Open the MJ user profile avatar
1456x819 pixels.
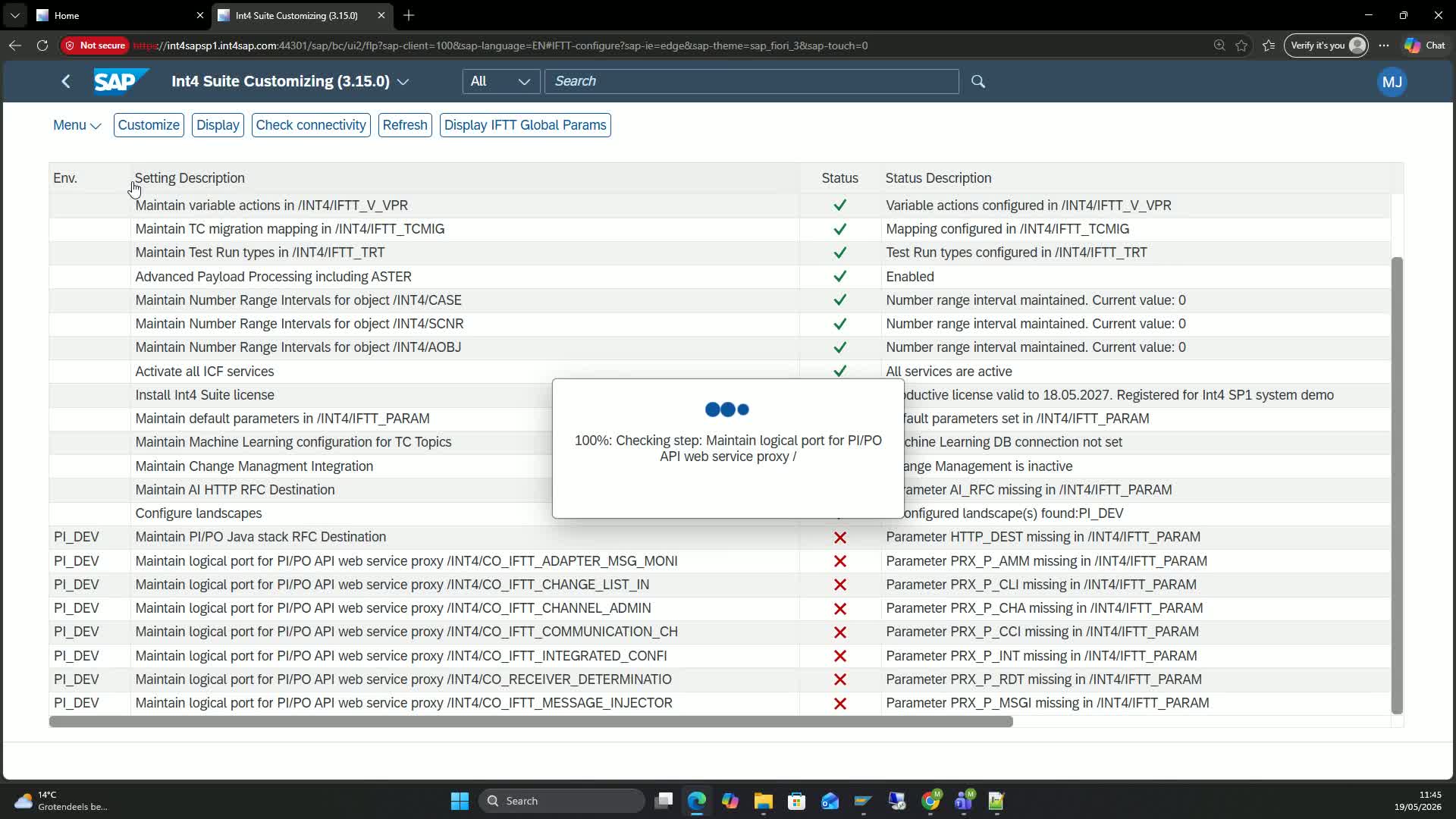(1392, 82)
